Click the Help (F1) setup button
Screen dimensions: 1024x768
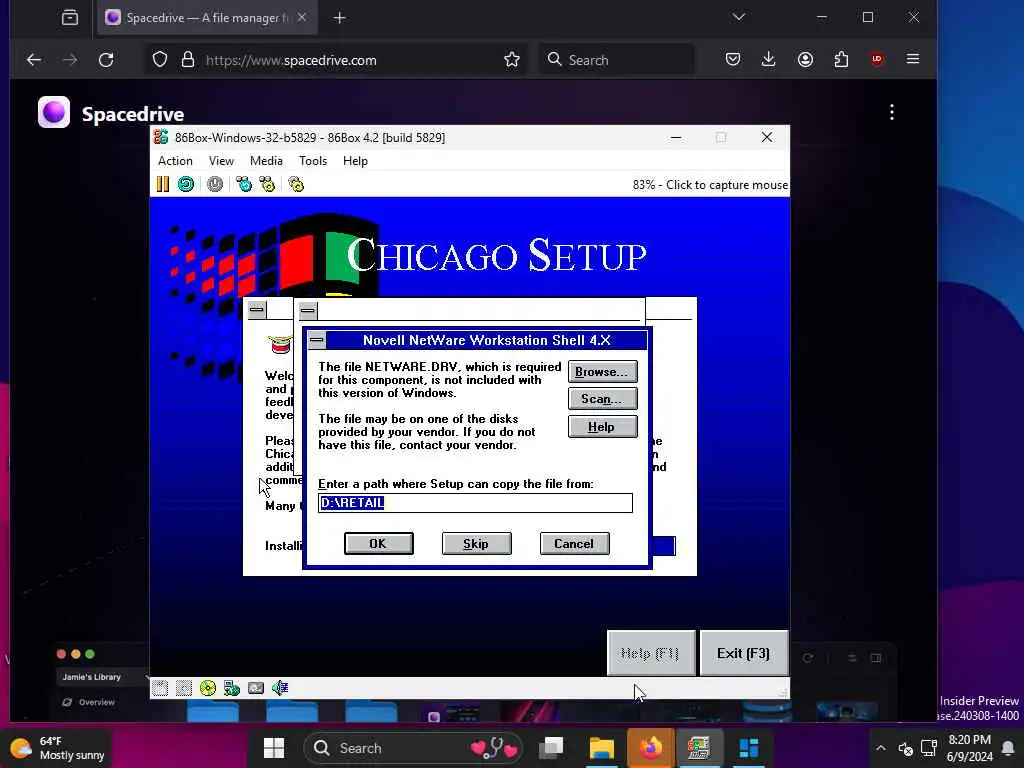coord(650,653)
